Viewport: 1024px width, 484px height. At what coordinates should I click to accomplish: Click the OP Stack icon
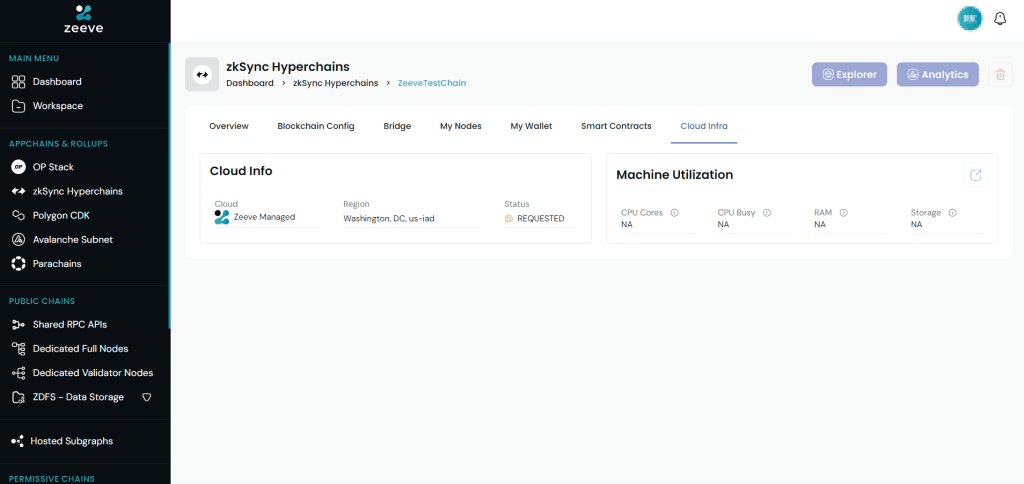18,167
